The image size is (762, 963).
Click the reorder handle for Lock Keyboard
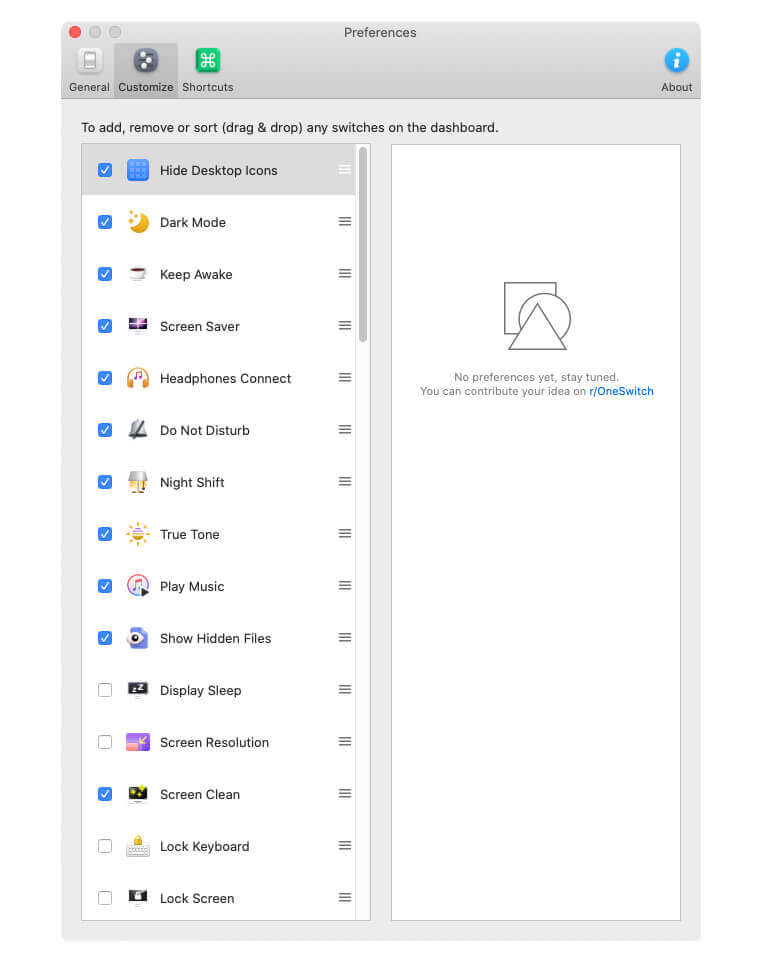coord(345,846)
